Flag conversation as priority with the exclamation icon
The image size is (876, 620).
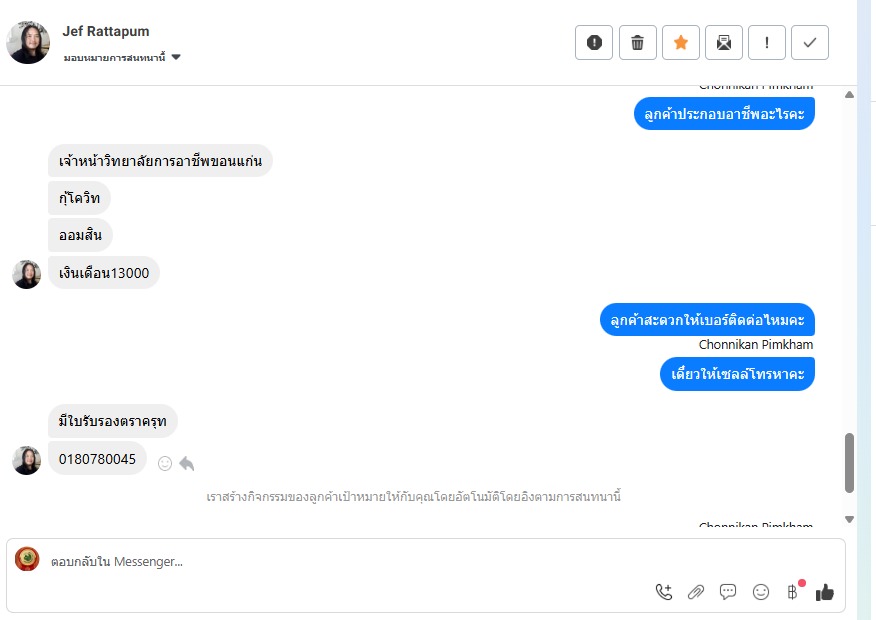766,42
